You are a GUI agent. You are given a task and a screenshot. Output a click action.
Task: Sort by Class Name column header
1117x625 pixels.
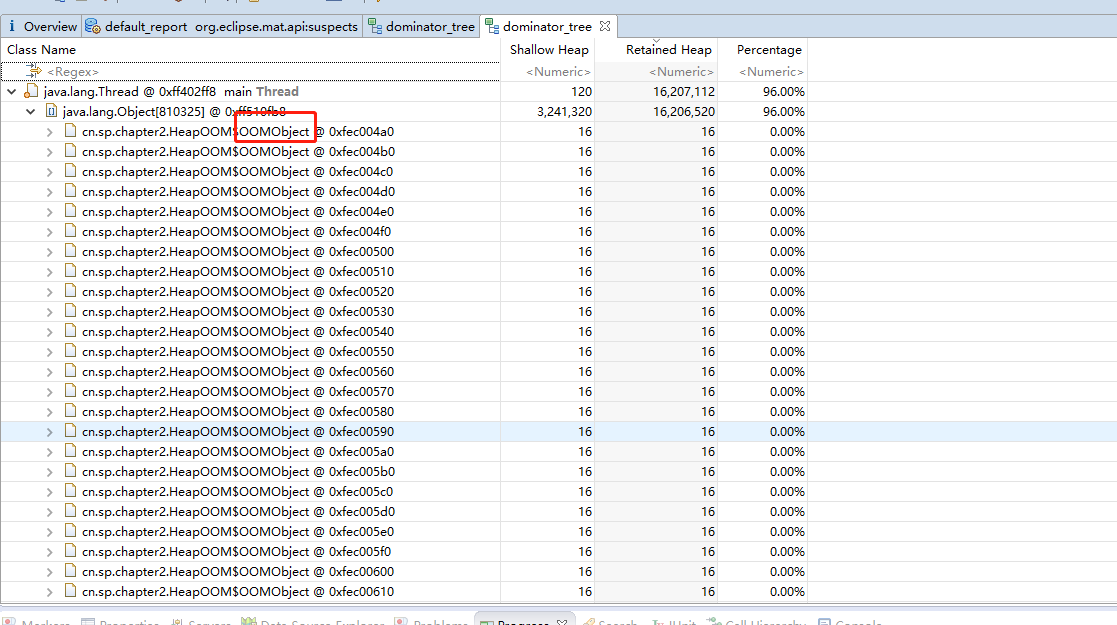tap(41, 50)
